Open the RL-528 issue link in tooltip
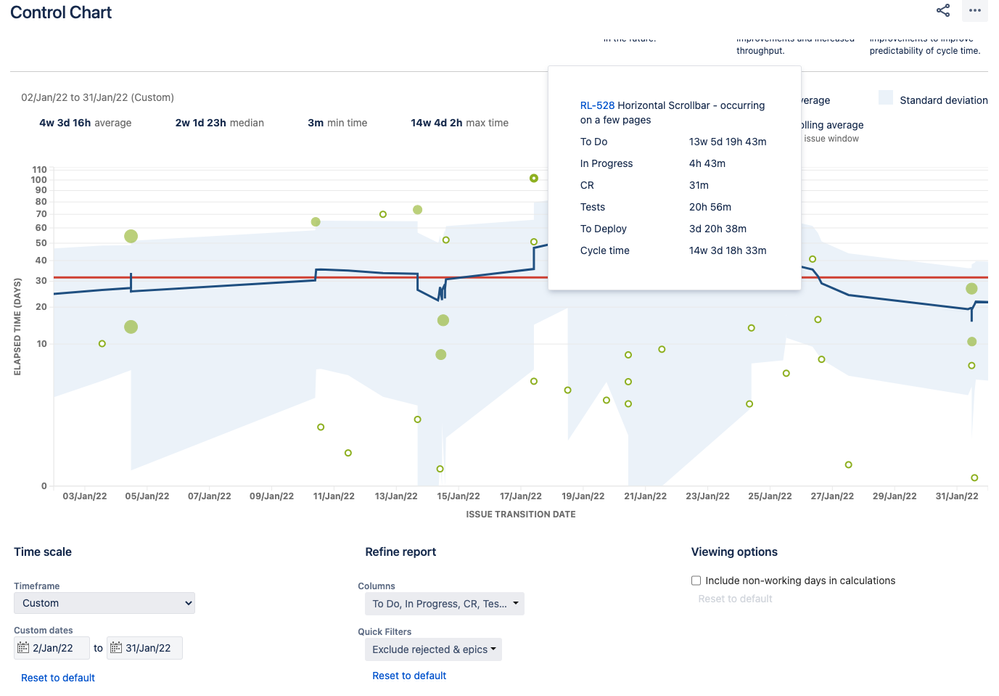999x696 pixels. pos(597,106)
